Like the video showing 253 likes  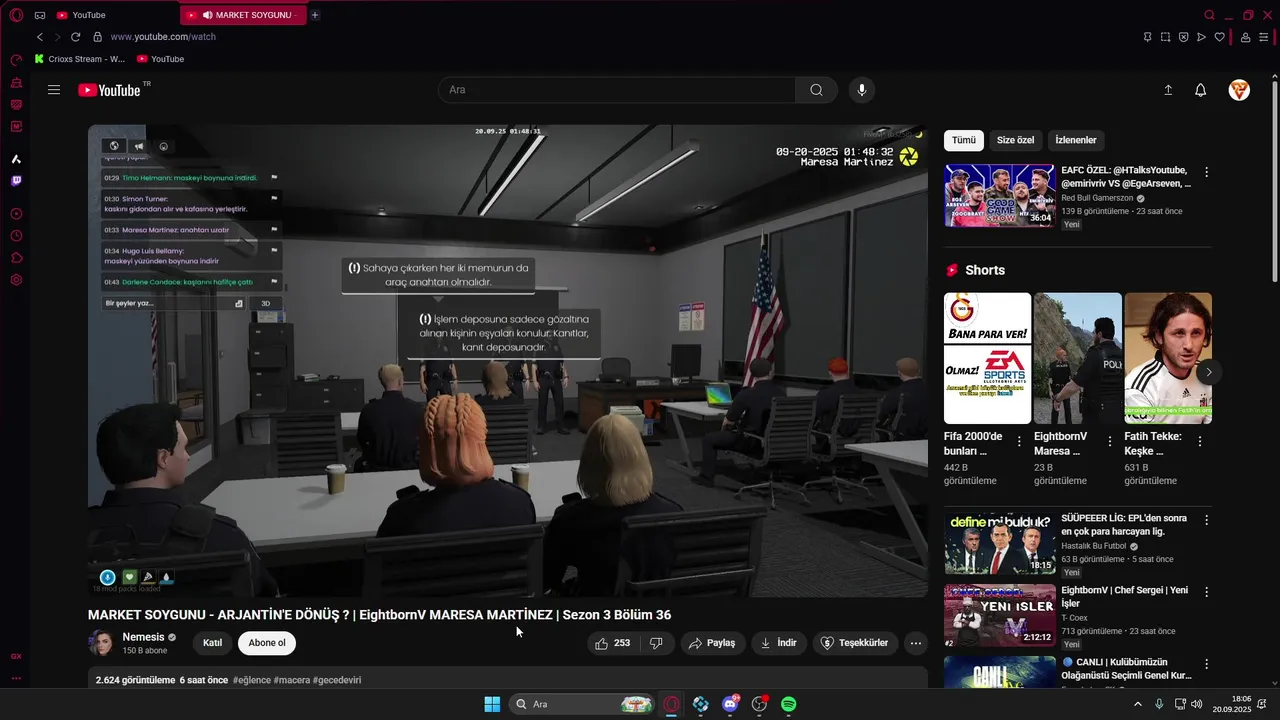coord(613,643)
